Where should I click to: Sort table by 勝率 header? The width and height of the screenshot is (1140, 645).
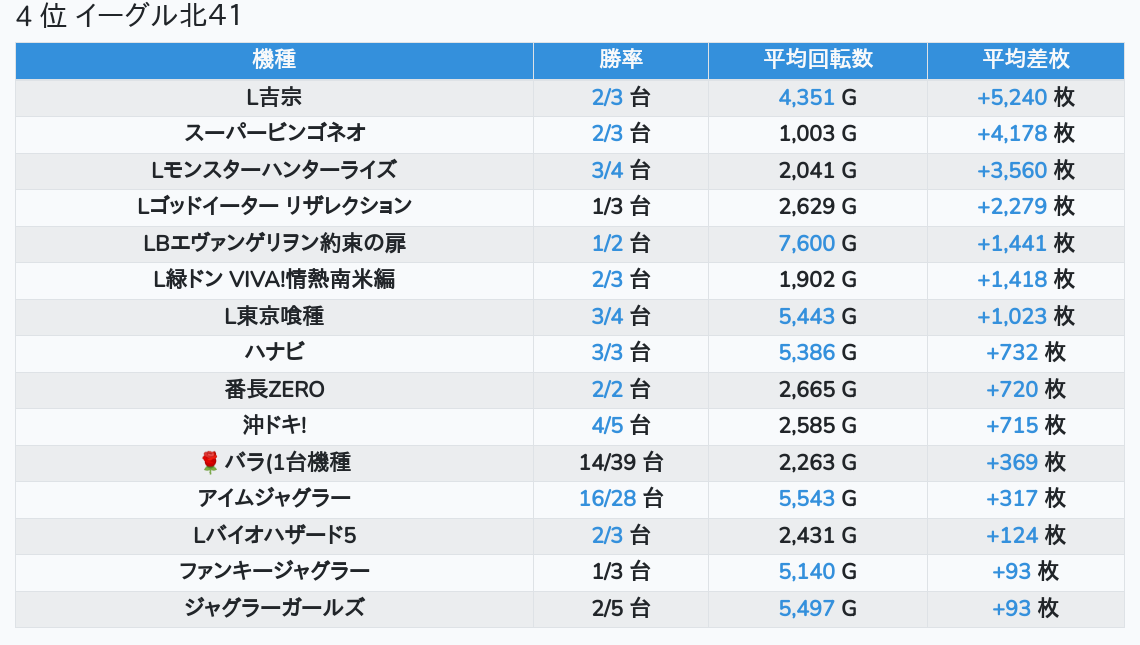click(620, 59)
